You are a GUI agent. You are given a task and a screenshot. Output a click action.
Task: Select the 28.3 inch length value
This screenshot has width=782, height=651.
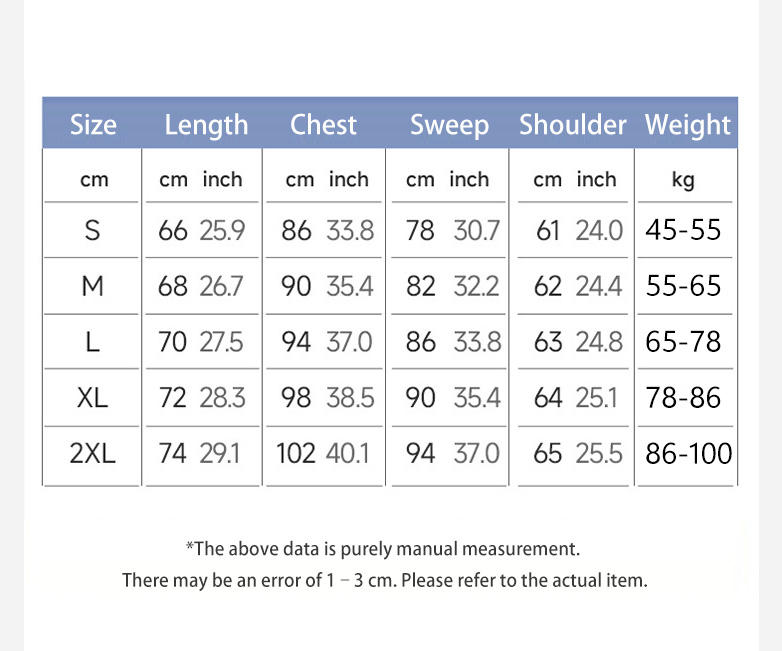tap(222, 398)
